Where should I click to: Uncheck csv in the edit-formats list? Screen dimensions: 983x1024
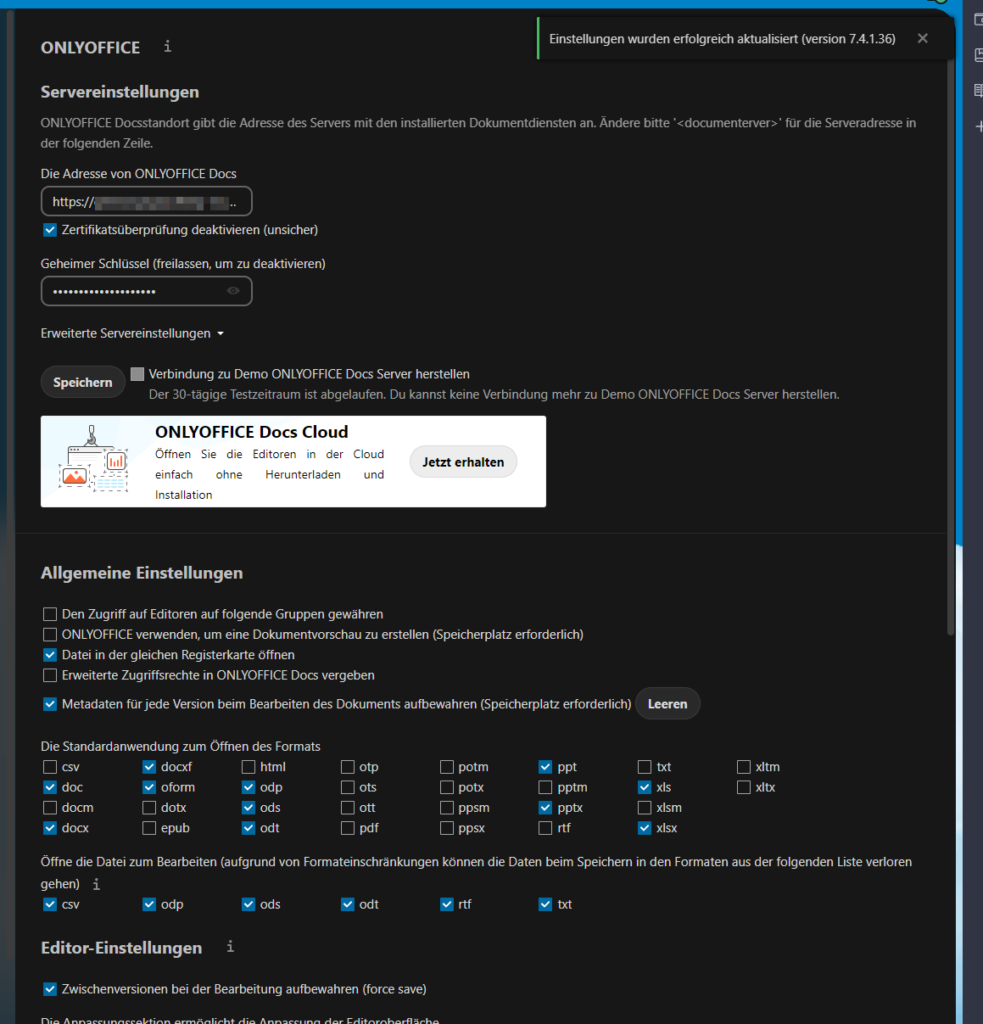click(50, 904)
